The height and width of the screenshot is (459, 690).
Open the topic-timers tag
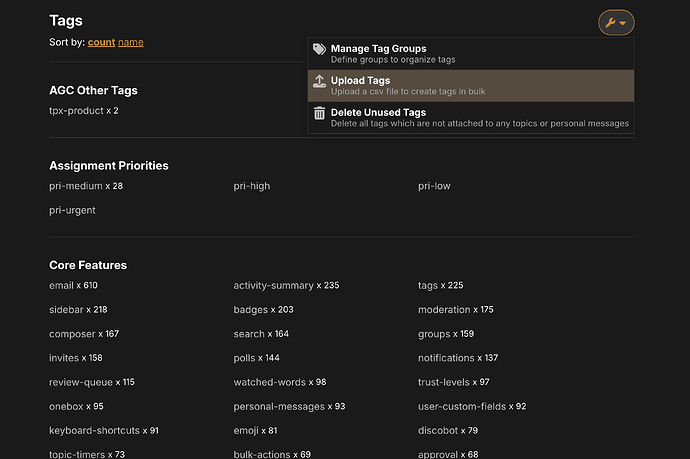click(77, 455)
